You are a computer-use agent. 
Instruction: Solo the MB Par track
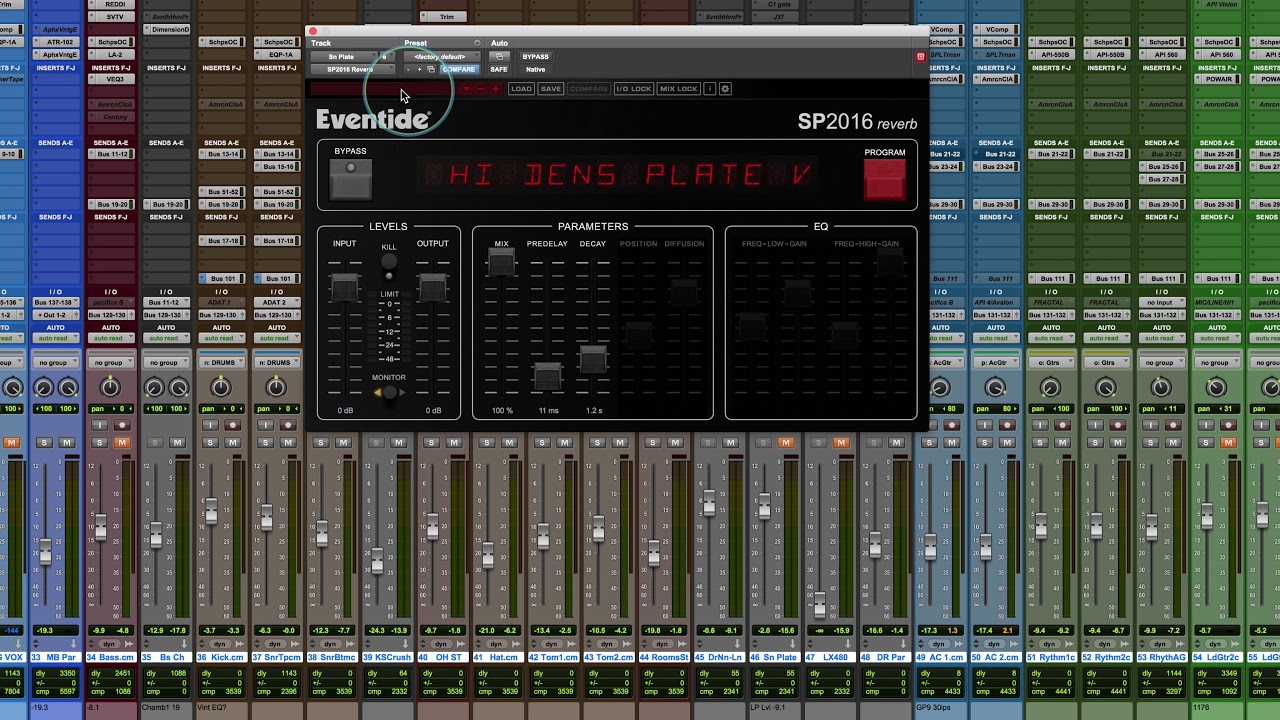(x=44, y=442)
